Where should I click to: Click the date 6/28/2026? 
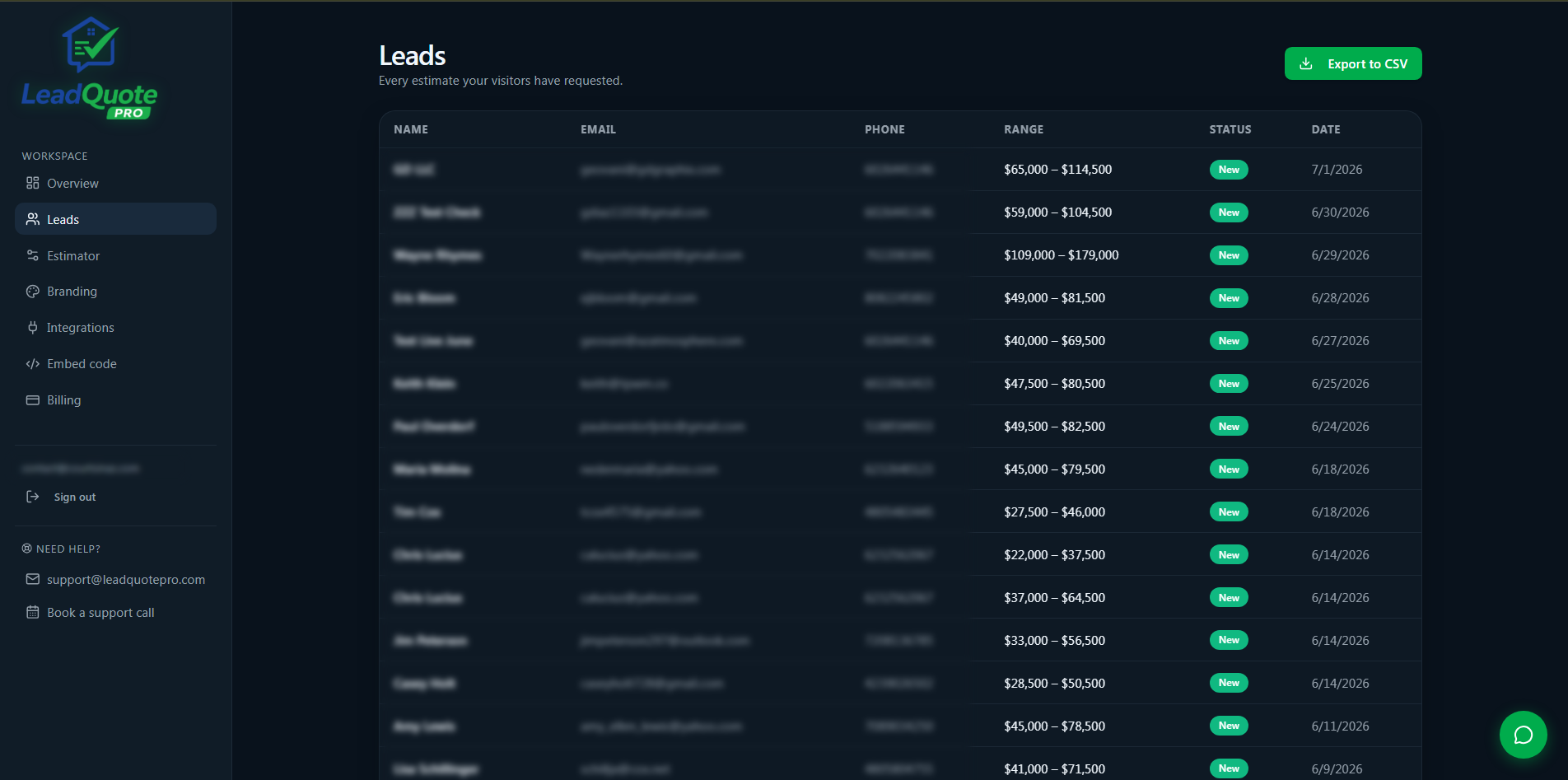[x=1340, y=298]
